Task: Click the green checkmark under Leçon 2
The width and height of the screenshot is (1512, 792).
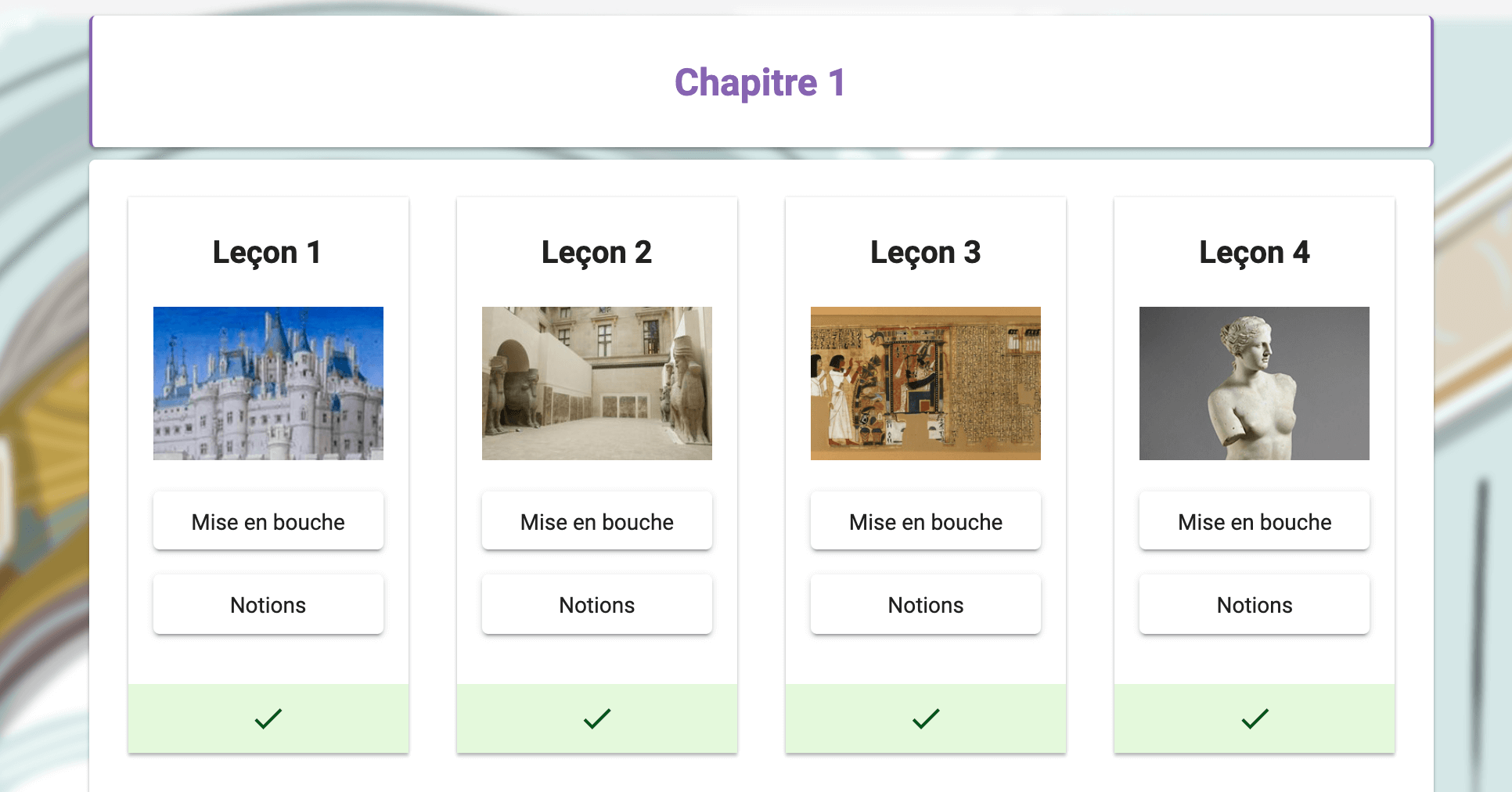Action: coord(596,718)
